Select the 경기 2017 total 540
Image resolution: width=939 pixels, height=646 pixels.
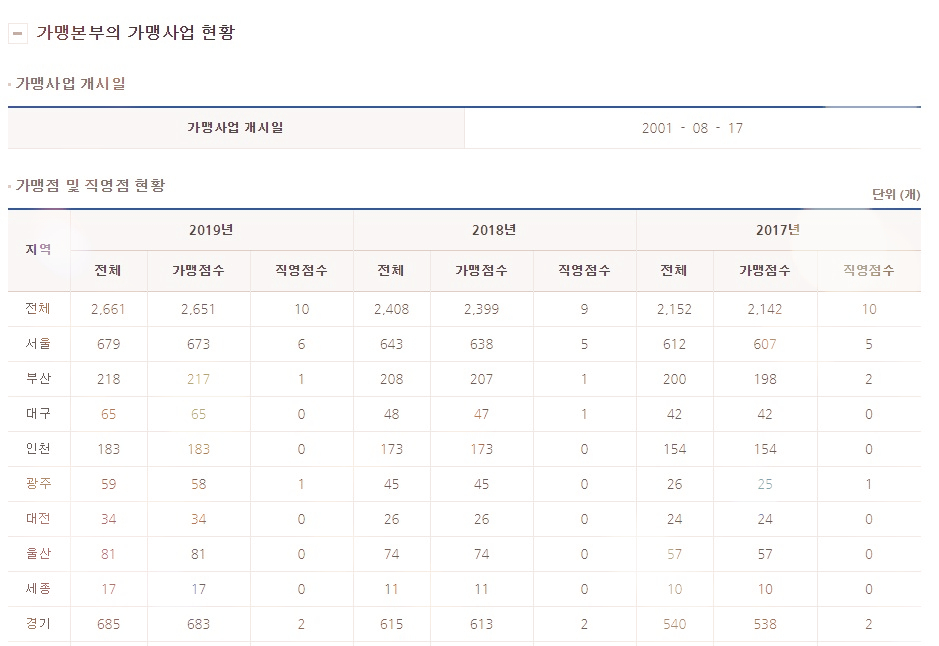[674, 624]
